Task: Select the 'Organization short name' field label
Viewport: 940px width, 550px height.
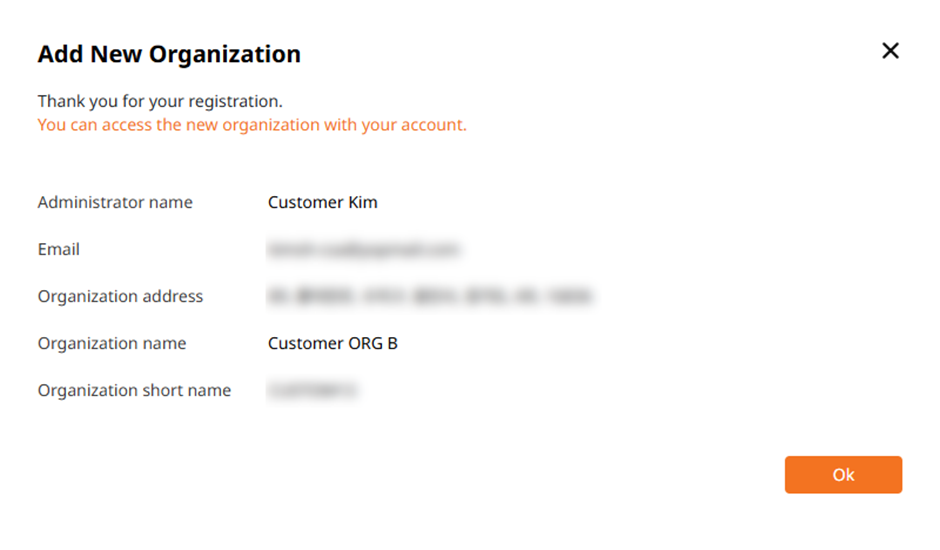Action: pyautogui.click(x=134, y=390)
